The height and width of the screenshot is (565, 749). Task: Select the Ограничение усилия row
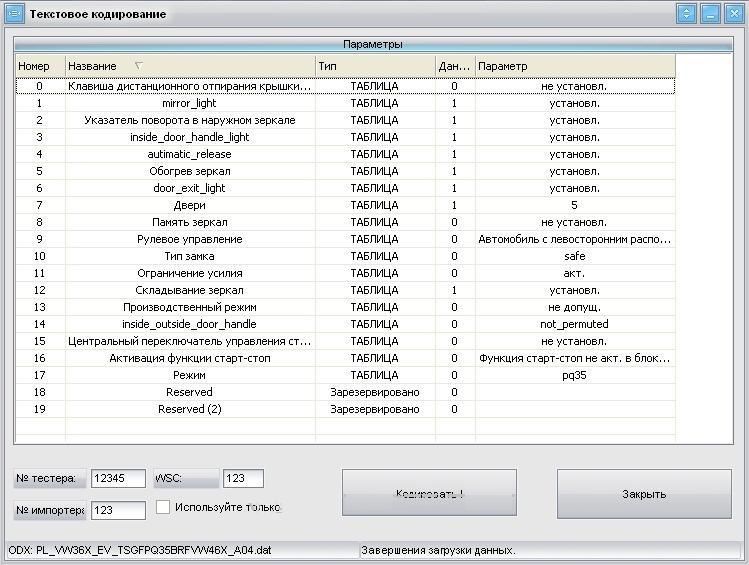click(x=345, y=273)
